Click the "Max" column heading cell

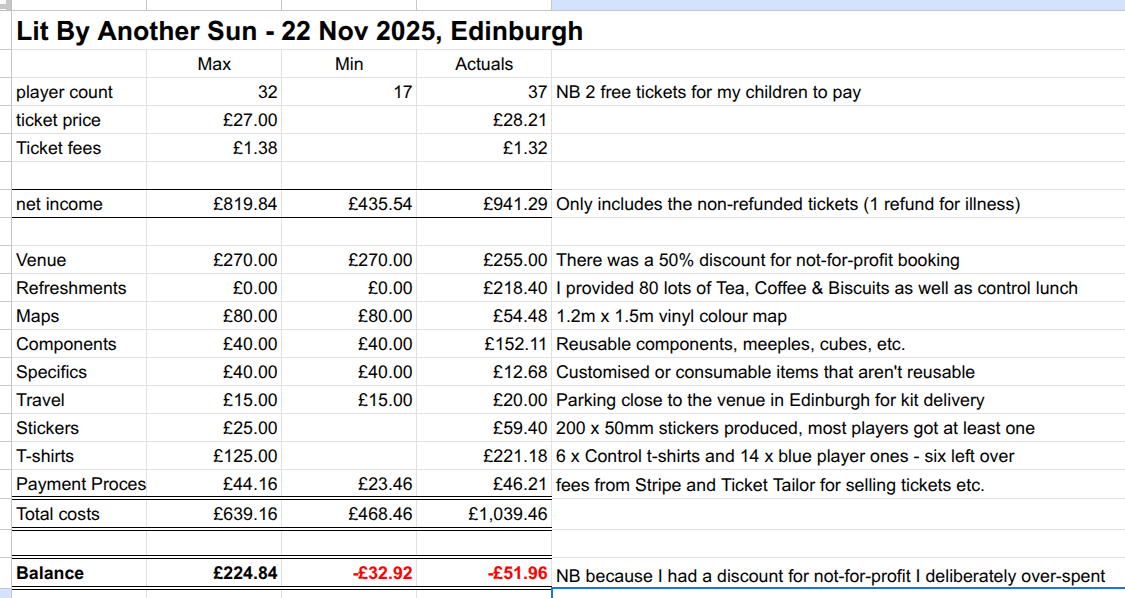coord(214,64)
